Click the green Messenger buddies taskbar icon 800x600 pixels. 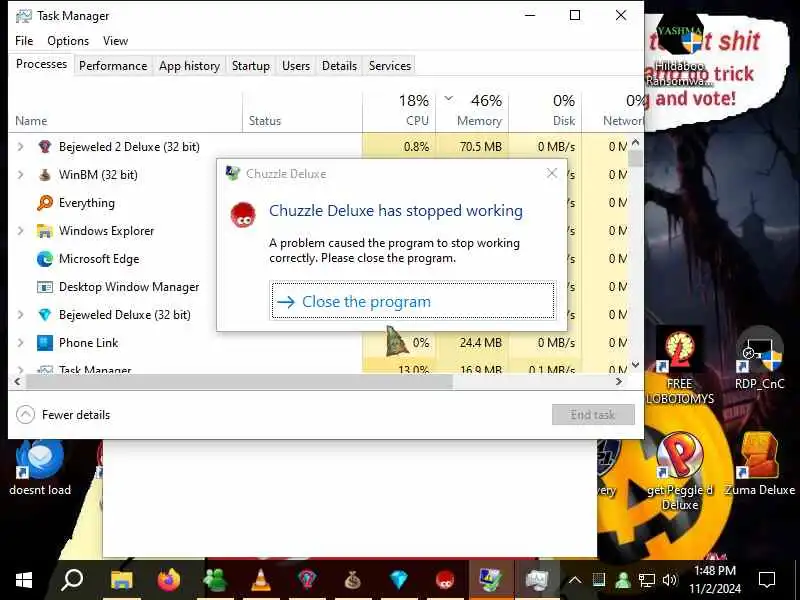tap(215, 580)
